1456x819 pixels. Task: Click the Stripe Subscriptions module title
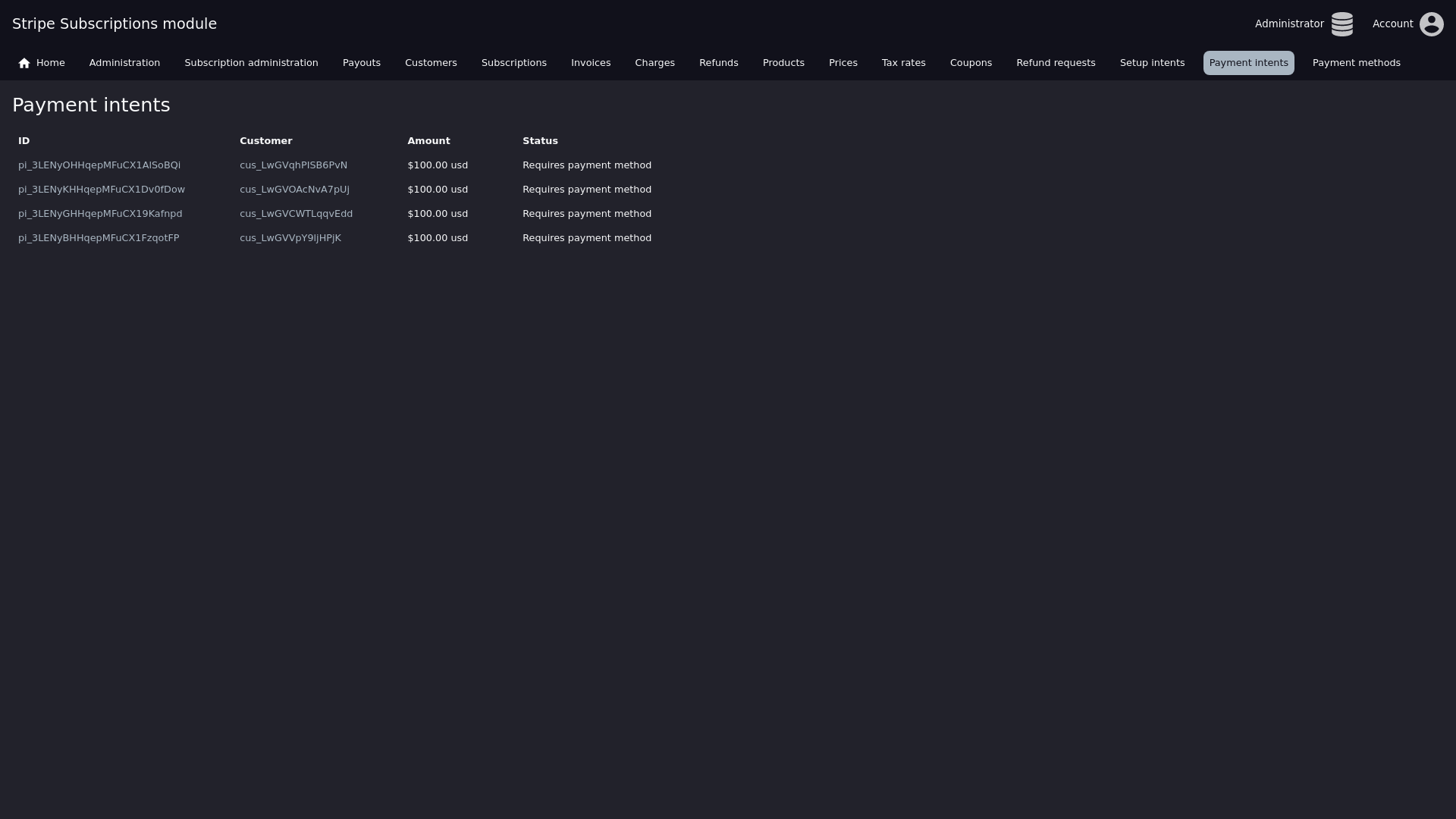click(115, 24)
